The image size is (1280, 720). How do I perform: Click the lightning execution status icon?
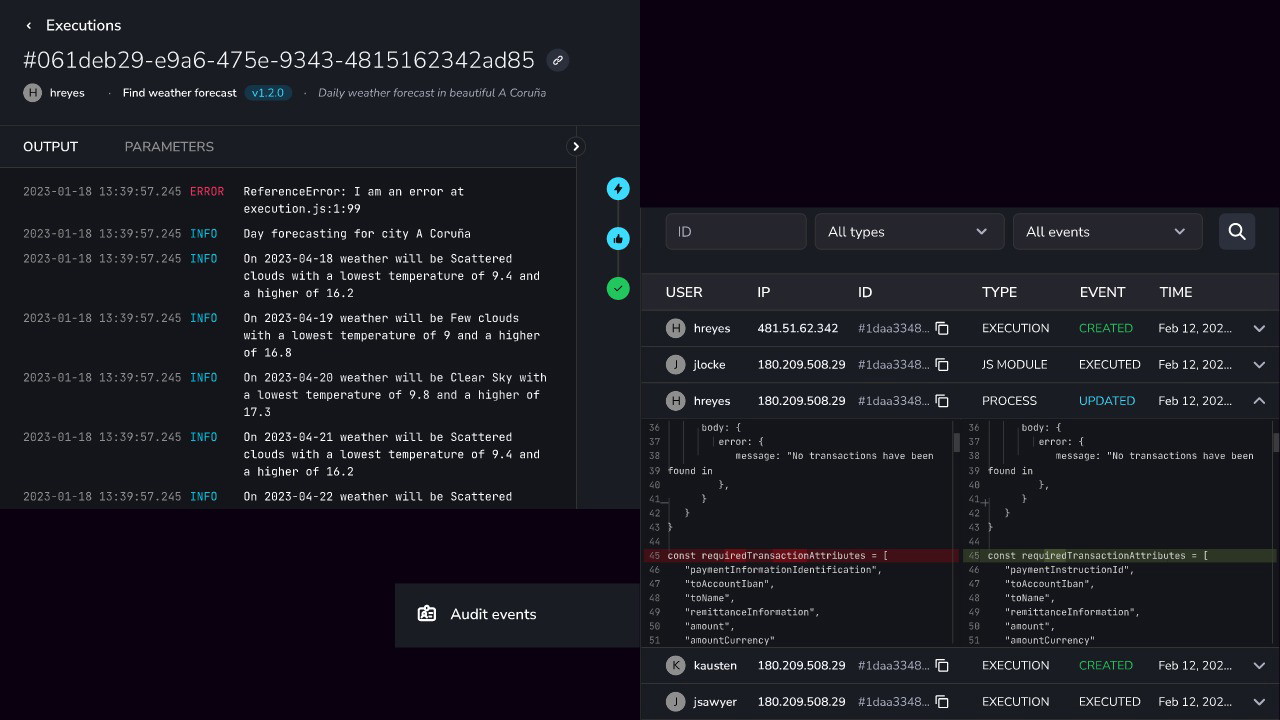tap(618, 188)
